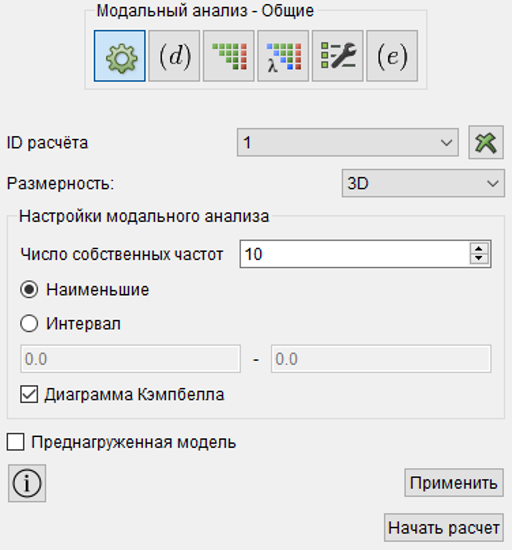Enable Преднагруженная модель checkbox

point(15,442)
